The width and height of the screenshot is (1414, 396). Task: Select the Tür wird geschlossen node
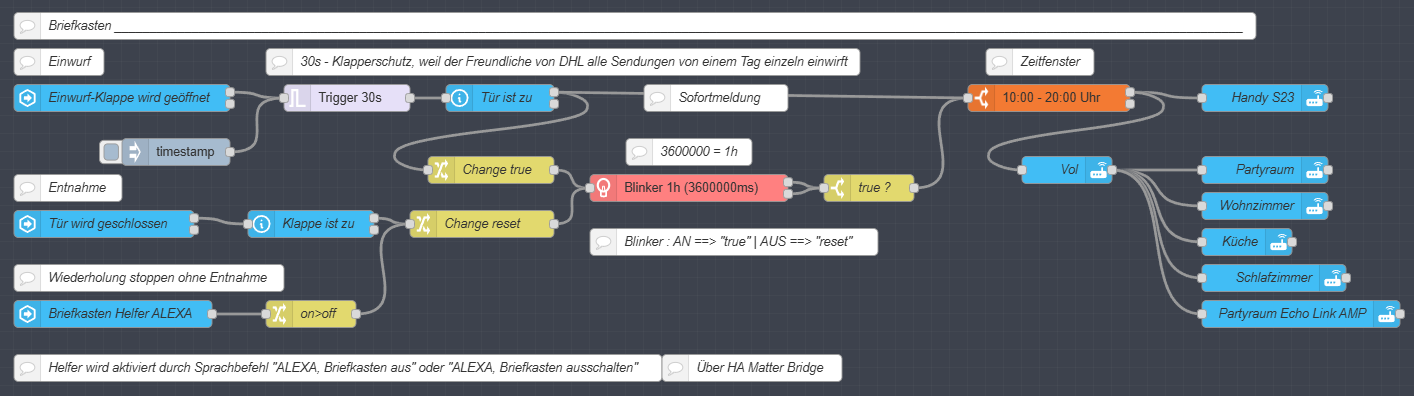(104, 224)
